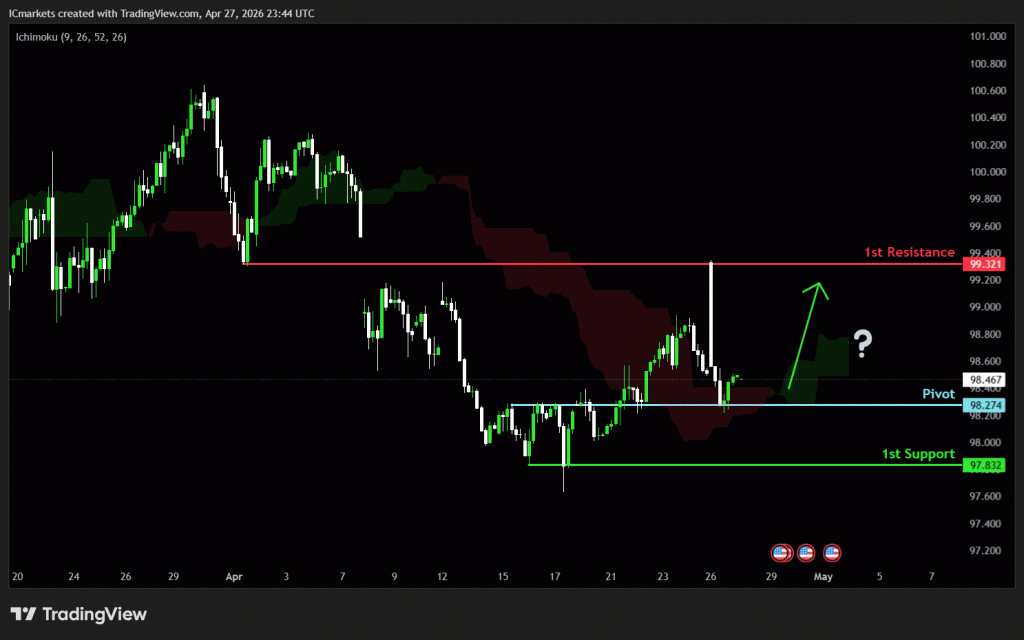The image size is (1024, 640).
Task: Click the white question mark on chart
Action: [x=862, y=343]
